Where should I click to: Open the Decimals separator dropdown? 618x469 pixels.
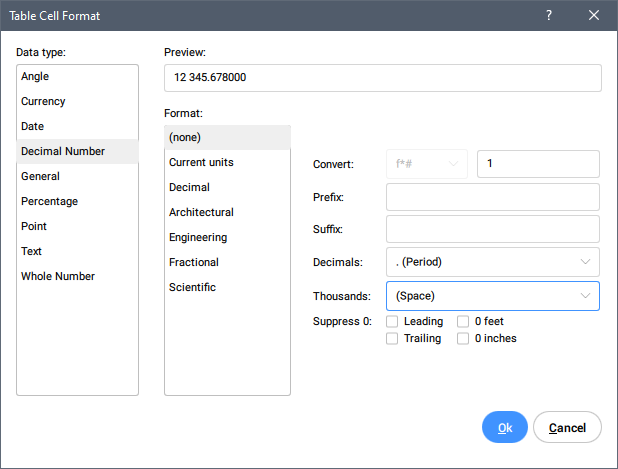pyautogui.click(x=492, y=262)
